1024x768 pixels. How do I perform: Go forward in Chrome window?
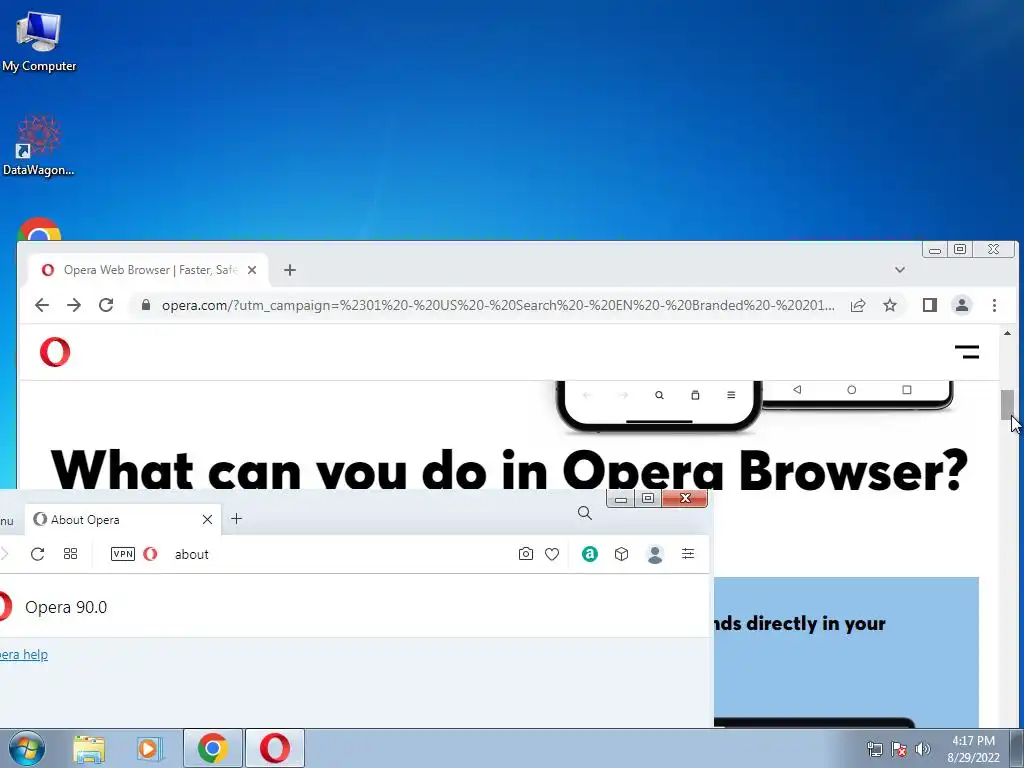(x=74, y=305)
